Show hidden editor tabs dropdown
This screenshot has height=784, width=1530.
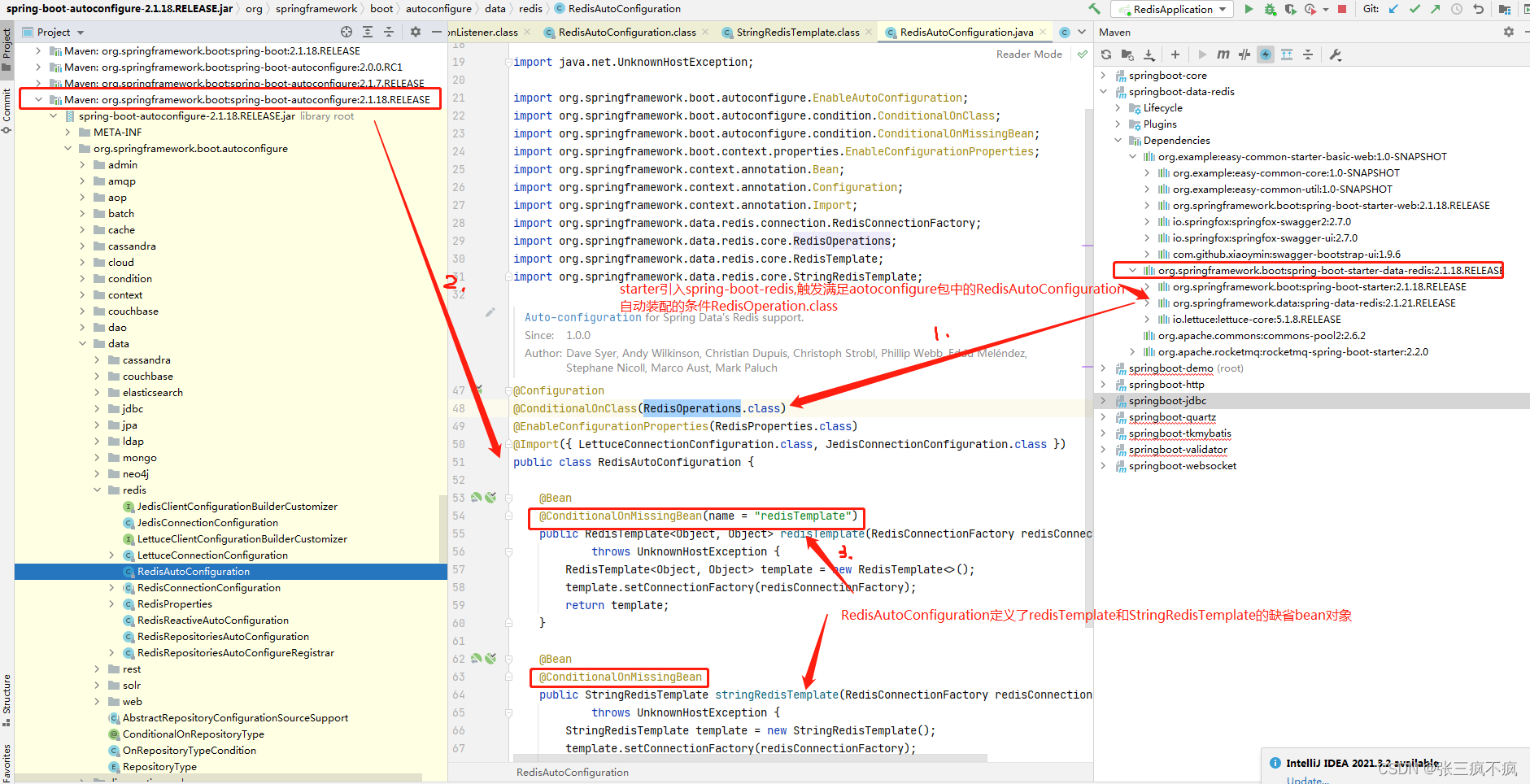(x=1082, y=32)
